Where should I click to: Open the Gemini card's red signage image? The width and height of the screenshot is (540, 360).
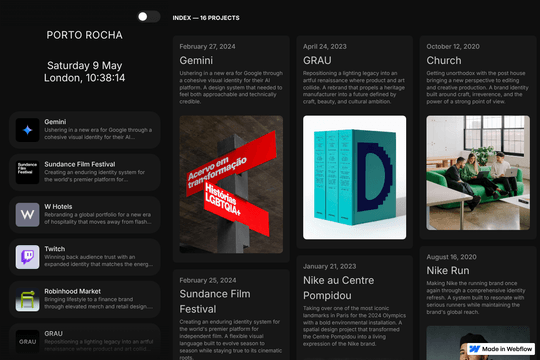[x=231, y=184]
